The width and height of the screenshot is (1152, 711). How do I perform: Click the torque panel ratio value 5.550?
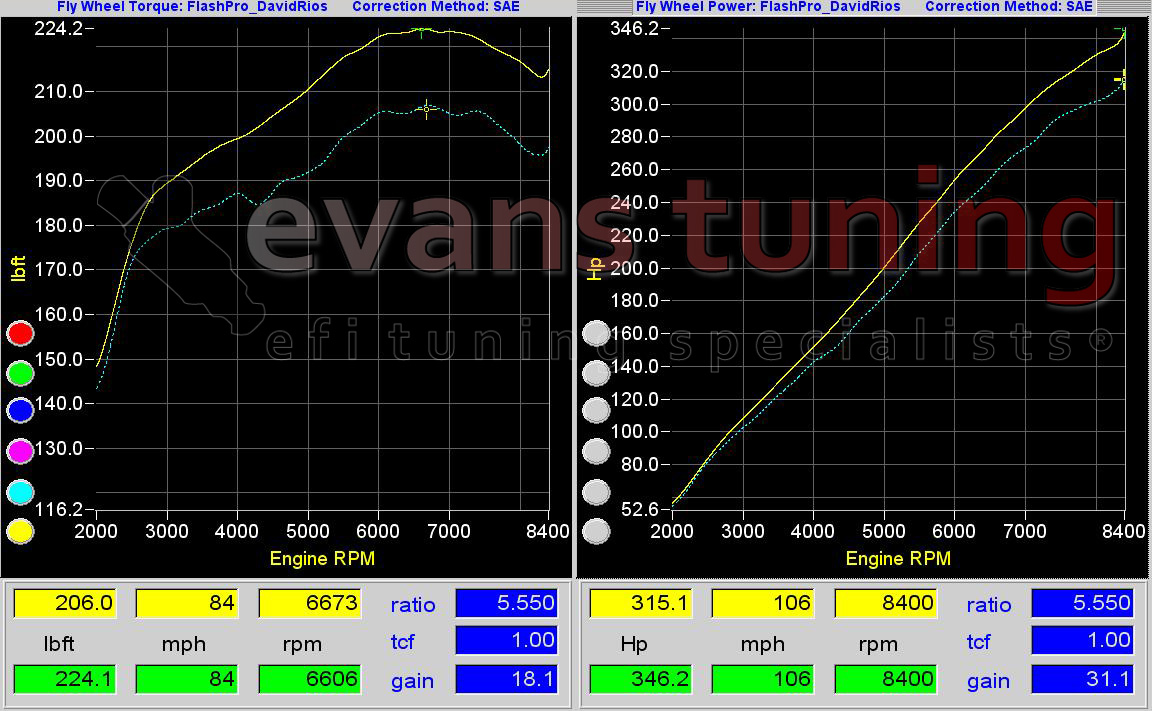(507, 603)
